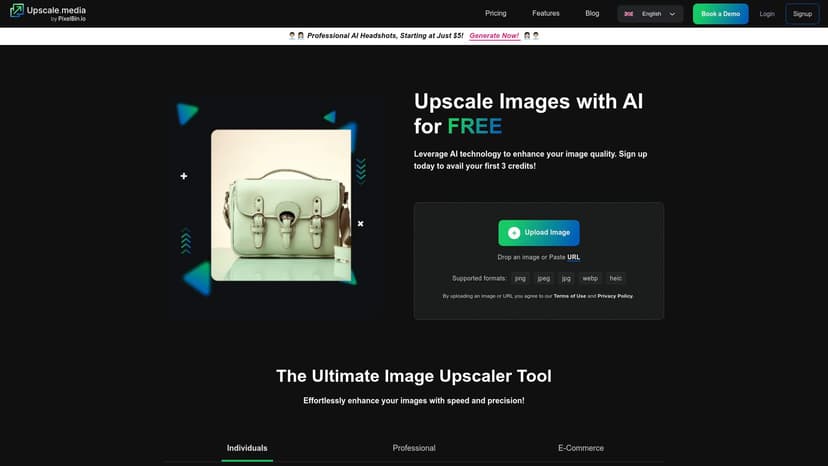The image size is (828, 466).
Task: Switch to the E-Commerce tab
Action: (x=581, y=448)
